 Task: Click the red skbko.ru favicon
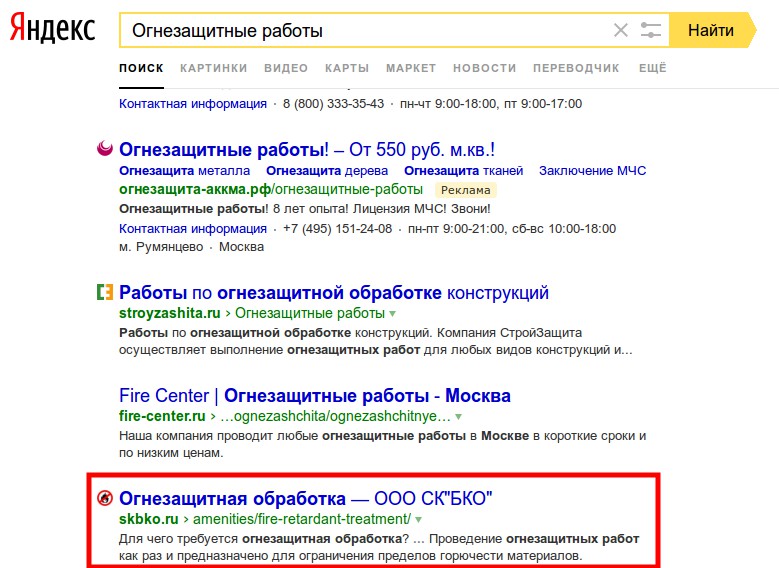105,497
